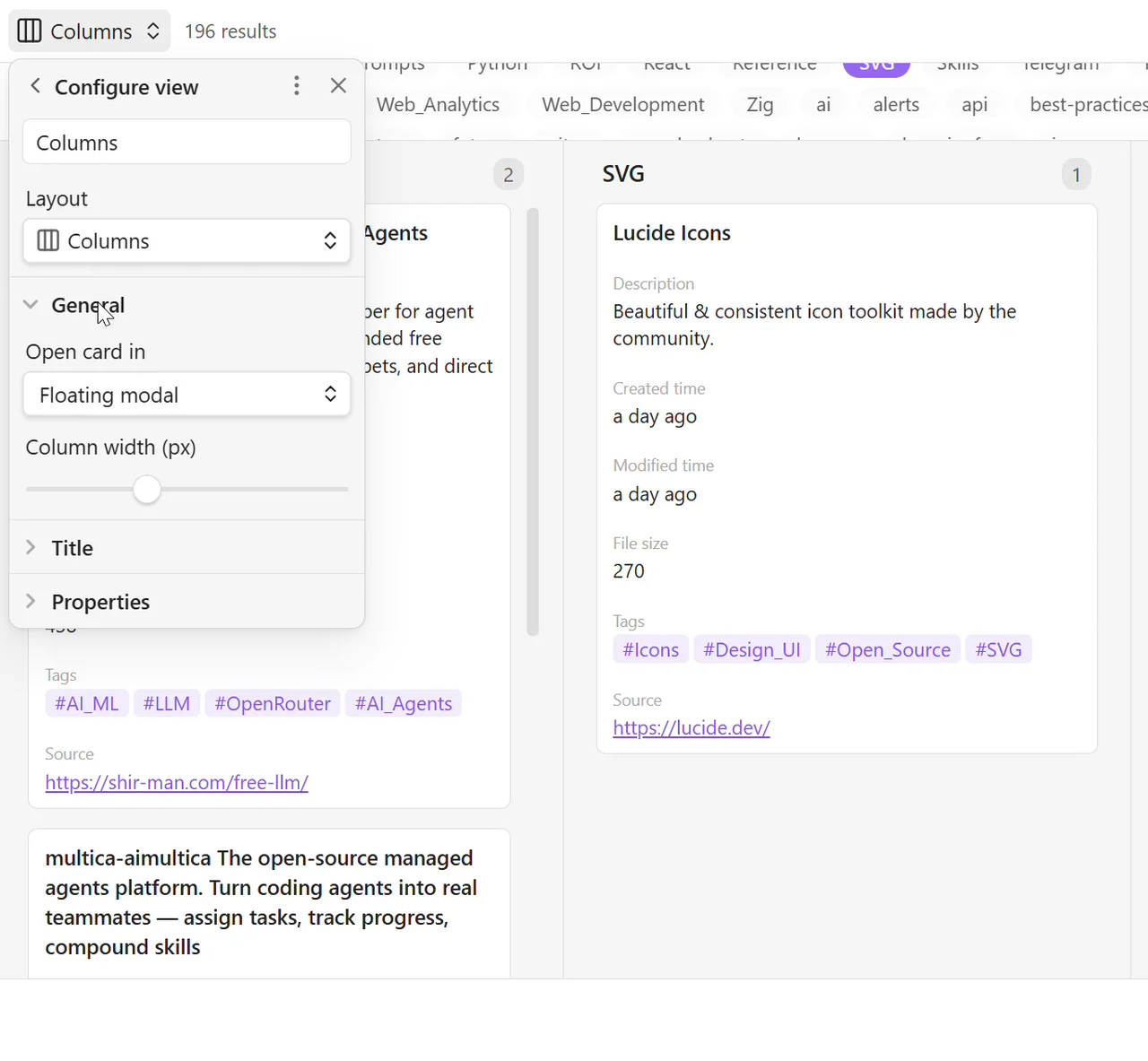1148x1061 pixels.
Task: Expand the Title section
Action: [187, 548]
